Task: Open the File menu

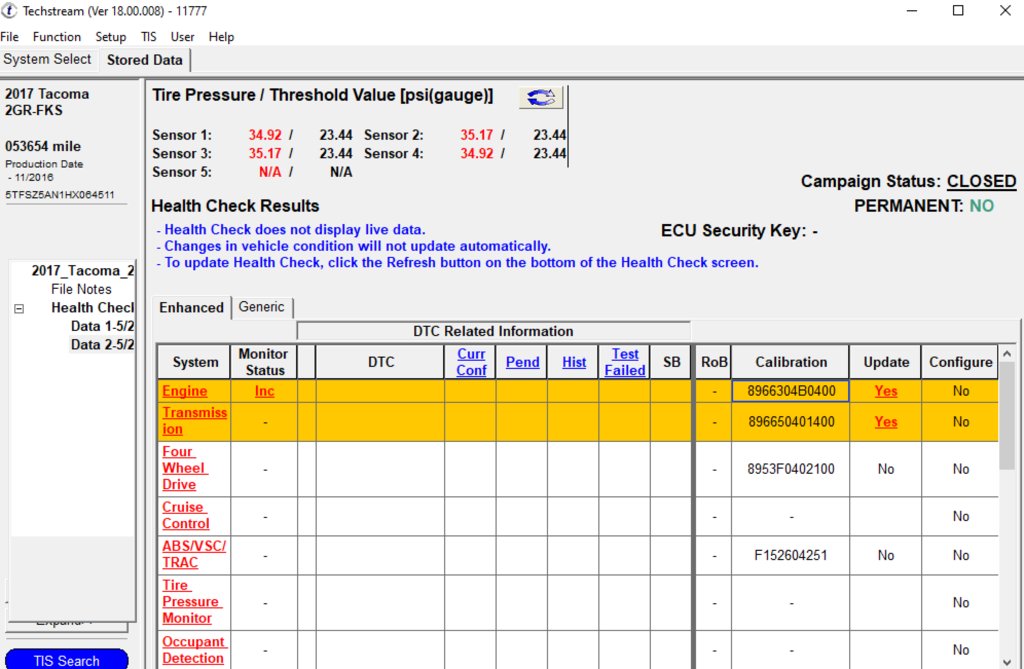Action: coord(10,37)
